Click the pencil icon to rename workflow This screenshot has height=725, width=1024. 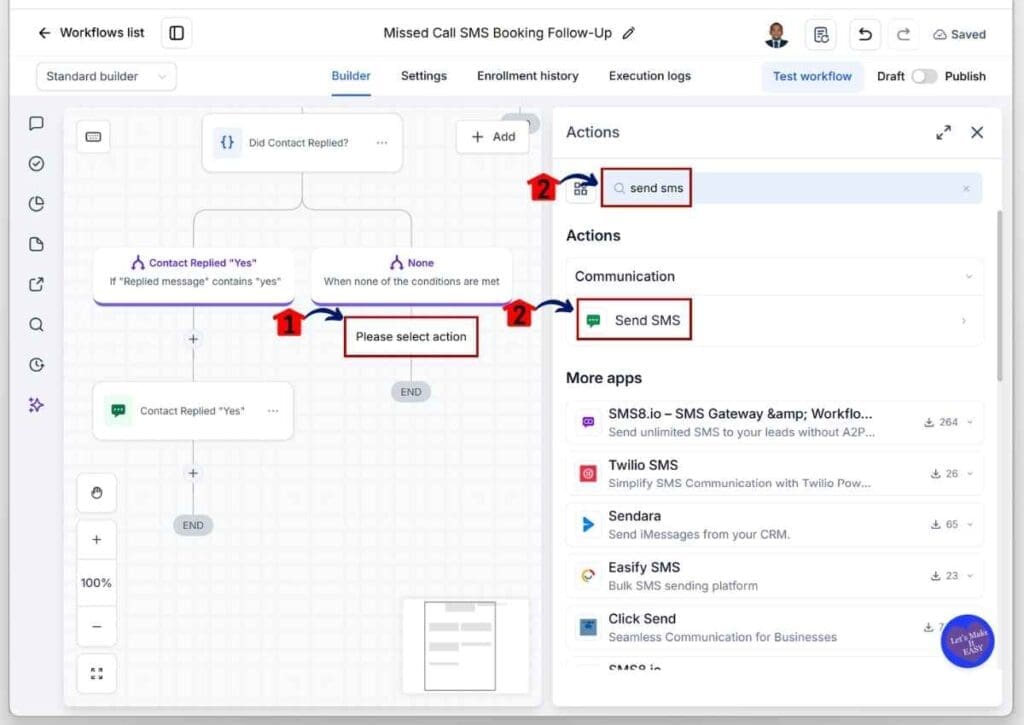point(628,33)
